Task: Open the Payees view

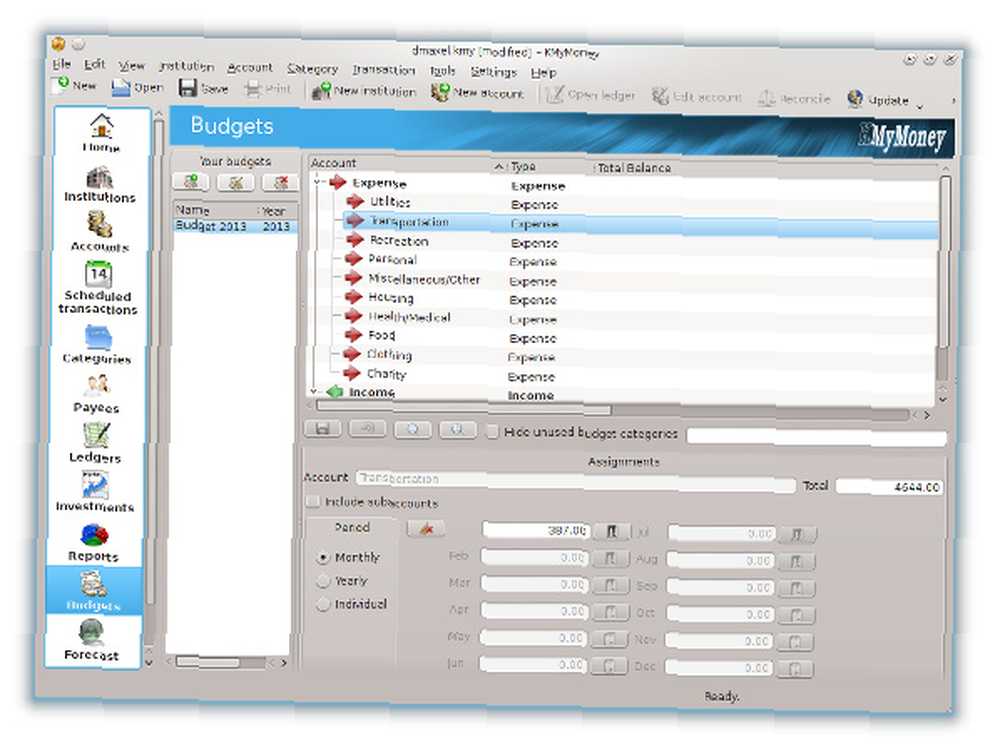Action: tap(96, 394)
